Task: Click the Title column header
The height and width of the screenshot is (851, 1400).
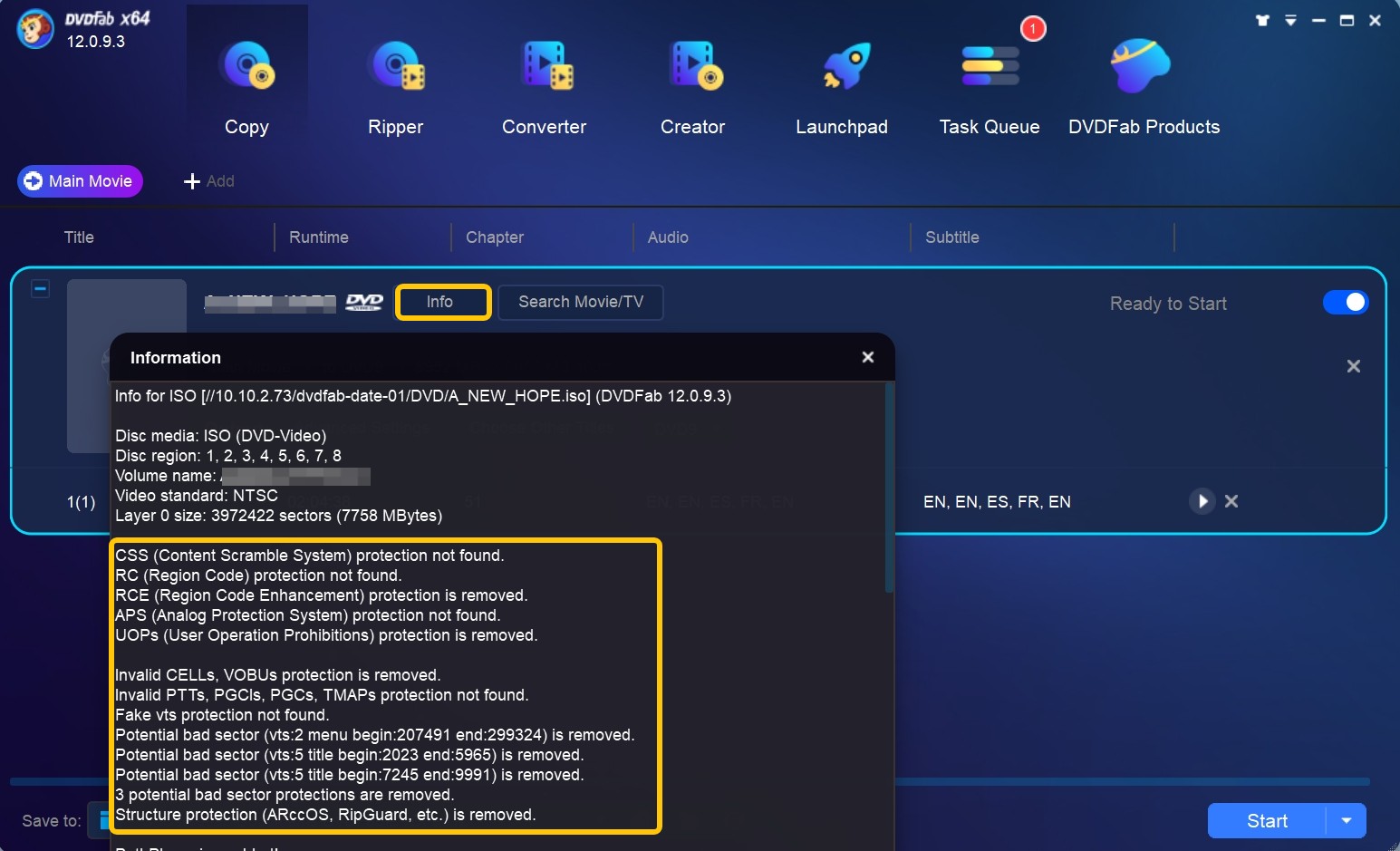Action: [x=79, y=237]
